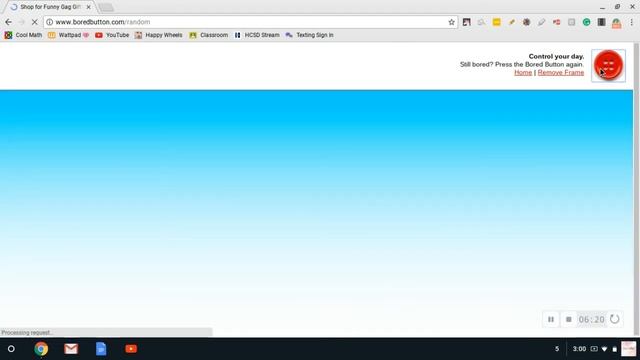640x360 pixels.
Task: Click the yellow highlighter extension icon
Action: point(511,22)
